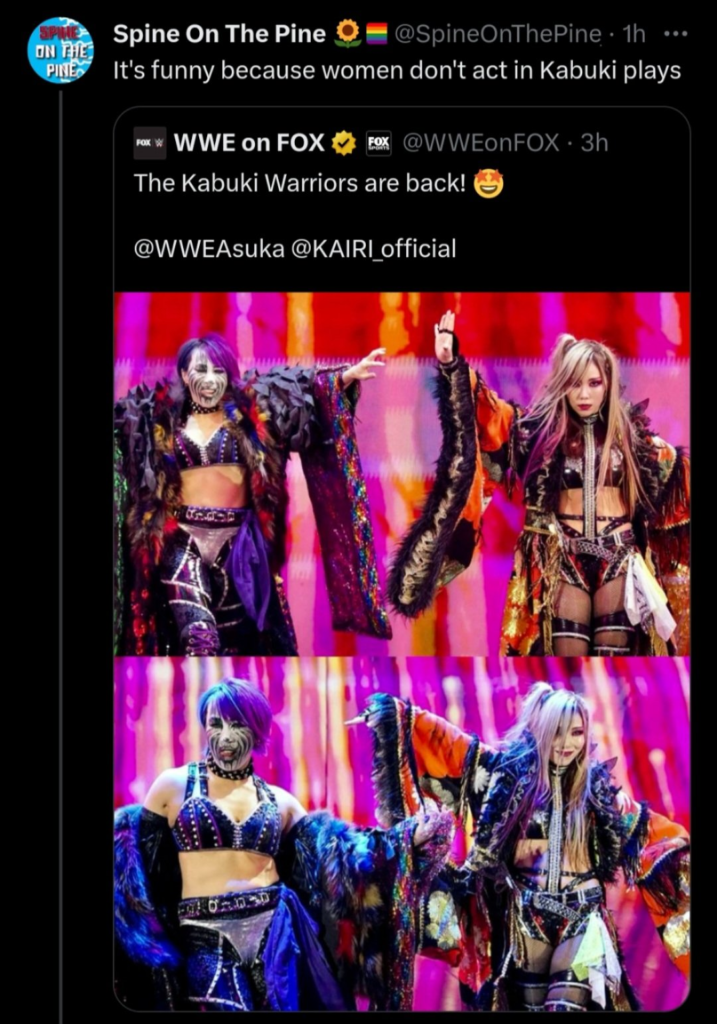
Task: Click "The Kabuki Warriors are back!" text
Action: (300, 184)
